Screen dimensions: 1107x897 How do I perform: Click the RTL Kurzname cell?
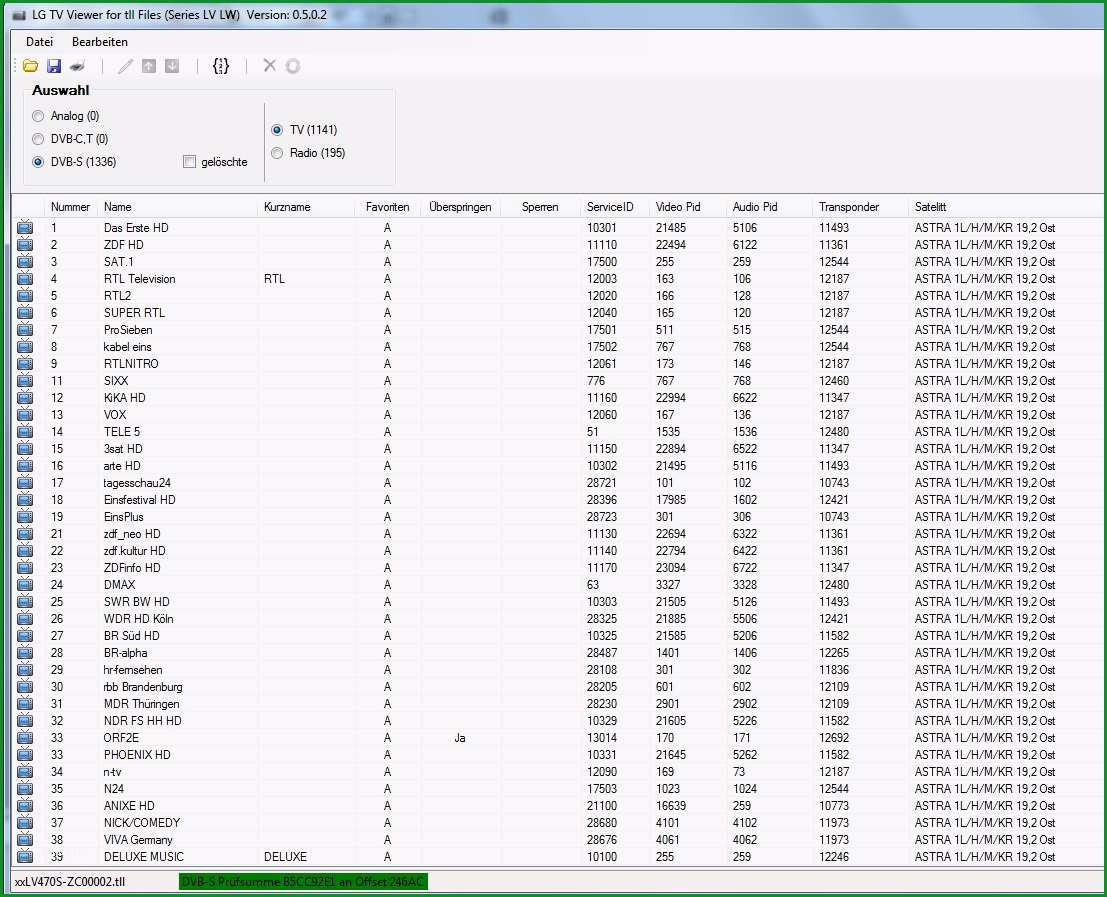coord(275,279)
